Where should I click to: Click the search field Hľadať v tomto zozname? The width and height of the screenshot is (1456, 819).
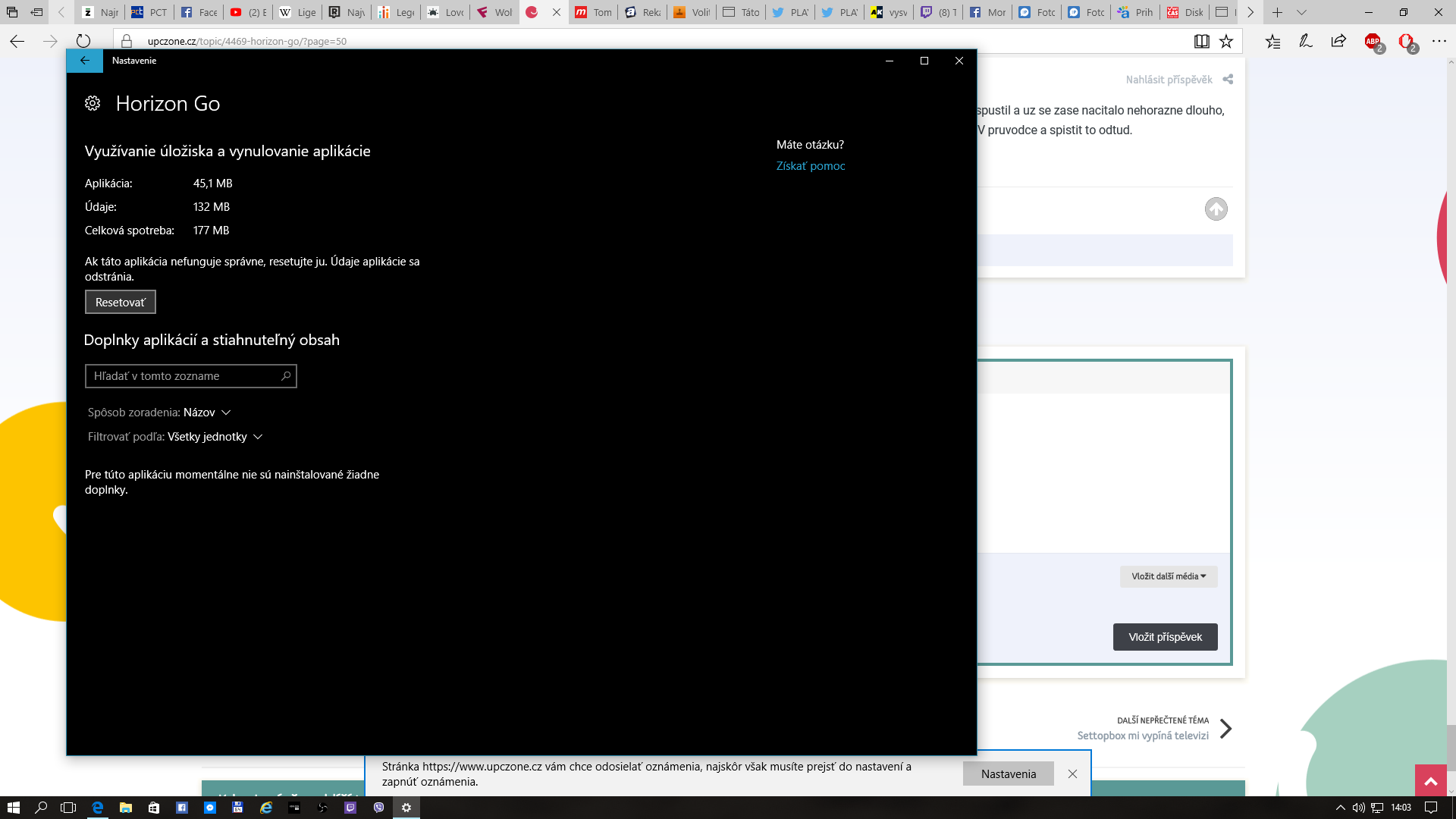(x=191, y=376)
